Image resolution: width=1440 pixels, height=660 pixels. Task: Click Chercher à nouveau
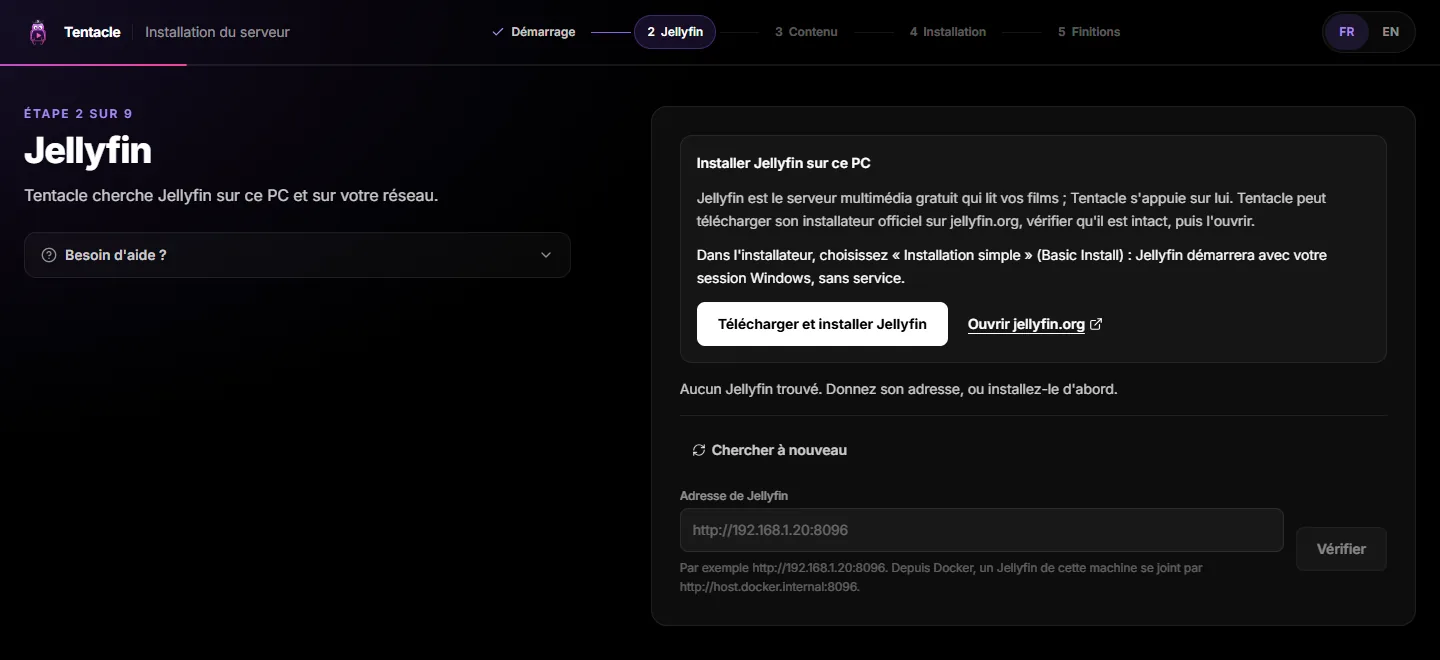[769, 450]
